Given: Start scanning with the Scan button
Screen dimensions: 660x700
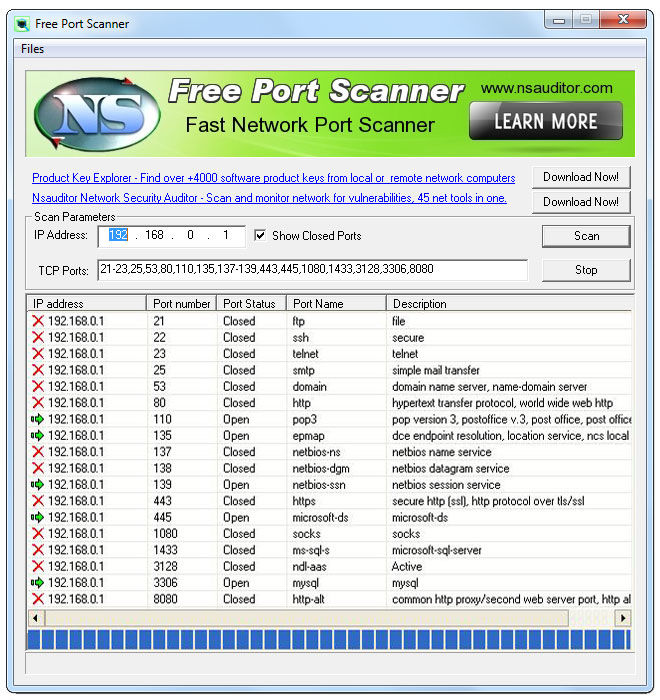Looking at the screenshot, I should (x=586, y=236).
